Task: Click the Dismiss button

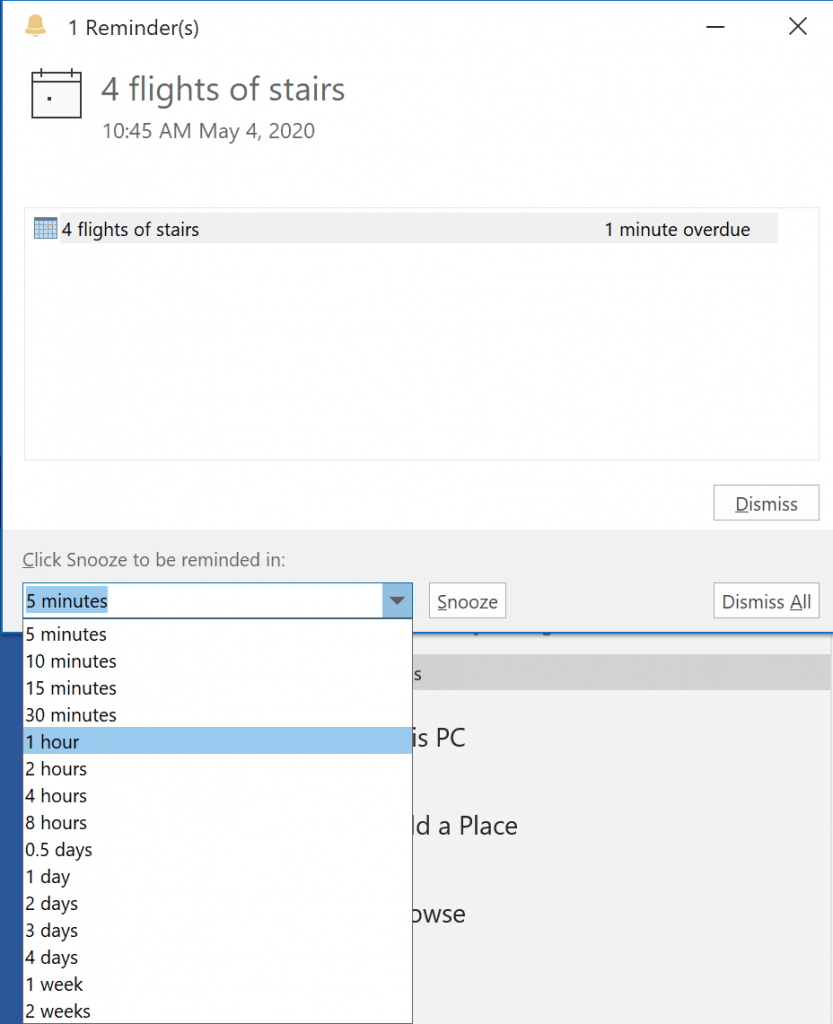Action: [x=766, y=503]
